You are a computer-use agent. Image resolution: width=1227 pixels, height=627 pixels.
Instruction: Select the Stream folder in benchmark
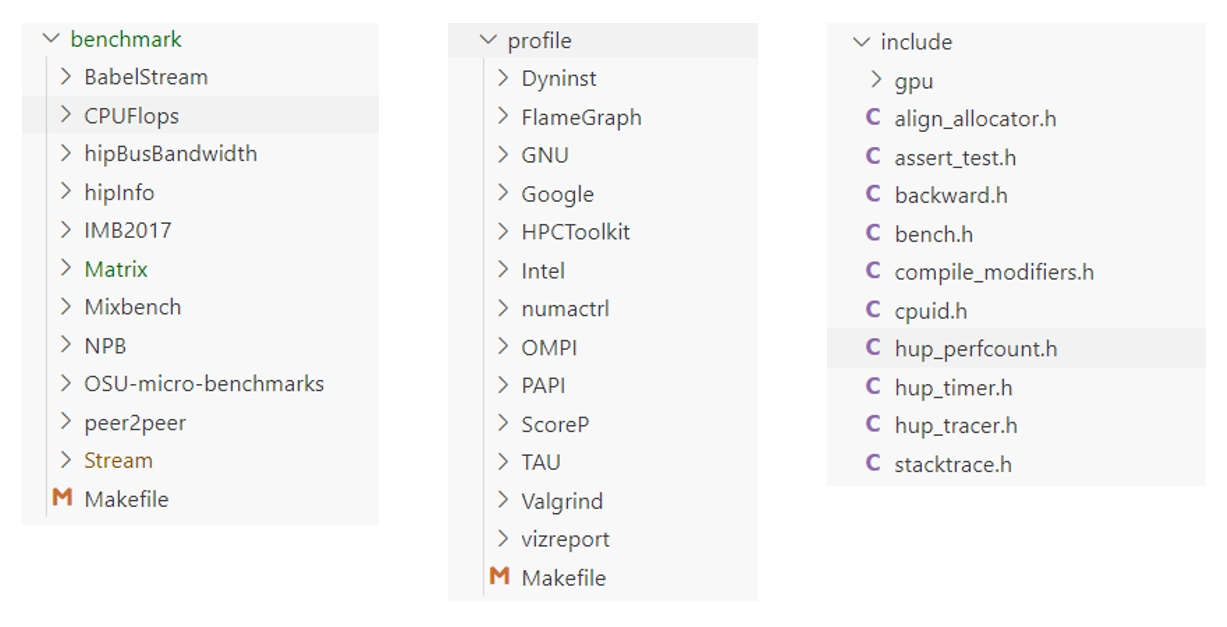pyautogui.click(x=118, y=460)
